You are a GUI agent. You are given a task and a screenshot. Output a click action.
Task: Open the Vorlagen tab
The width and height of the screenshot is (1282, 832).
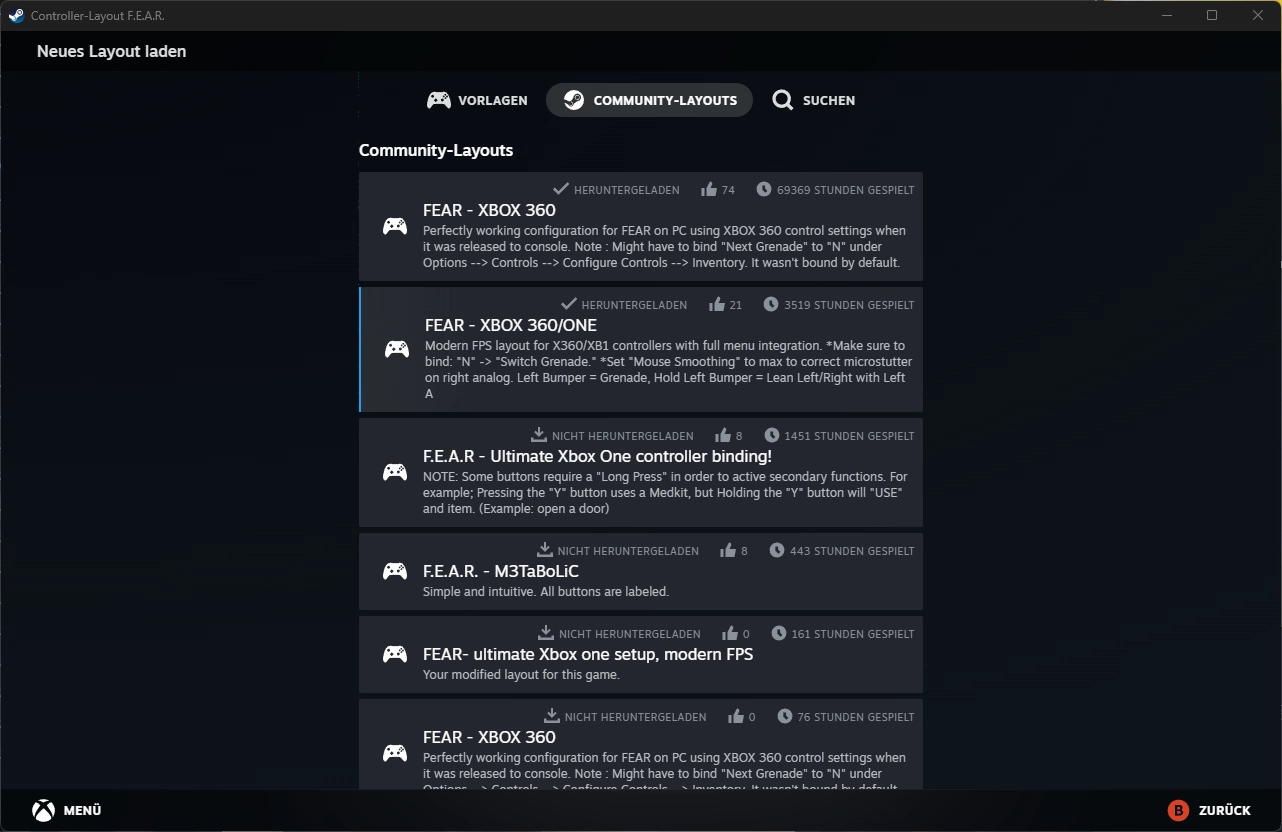point(477,100)
